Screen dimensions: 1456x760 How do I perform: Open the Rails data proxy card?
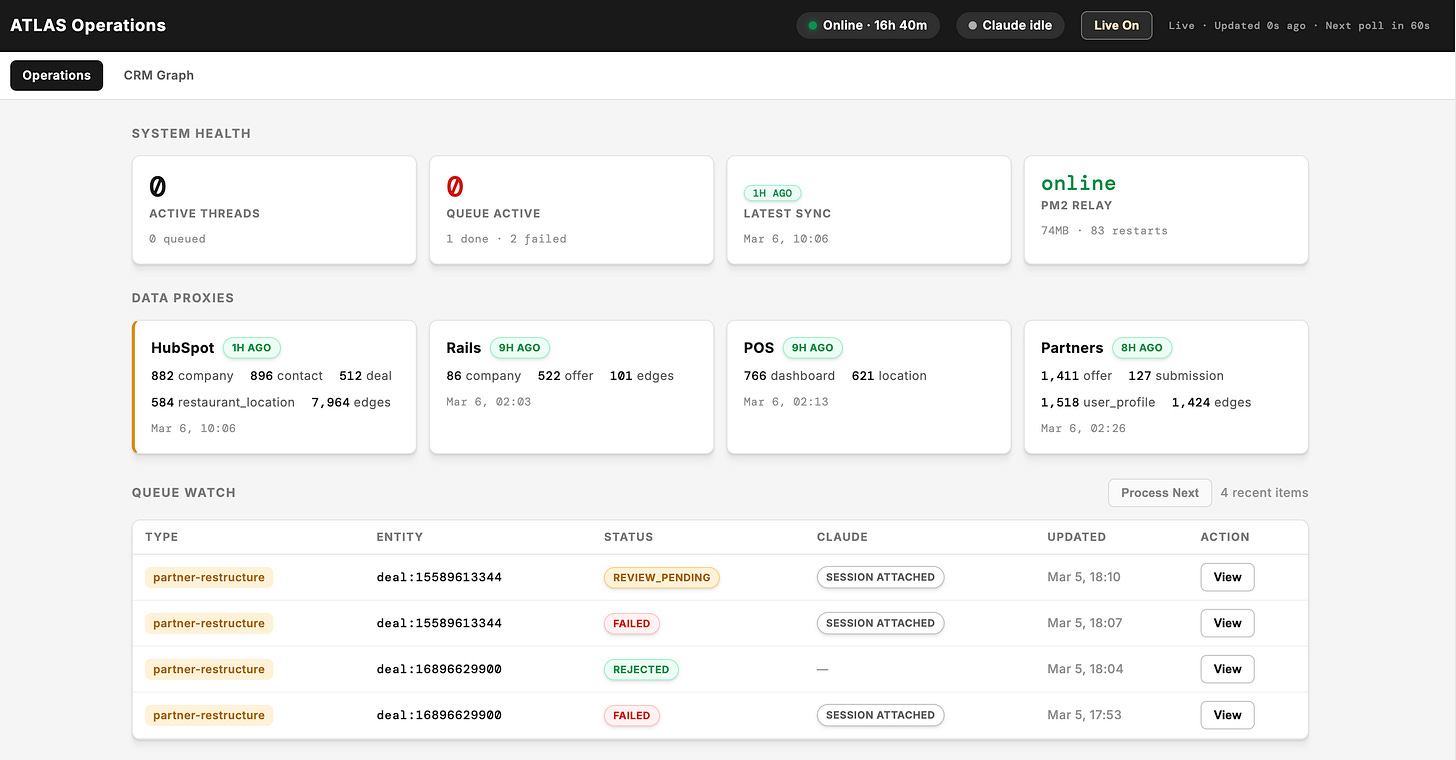coord(571,387)
